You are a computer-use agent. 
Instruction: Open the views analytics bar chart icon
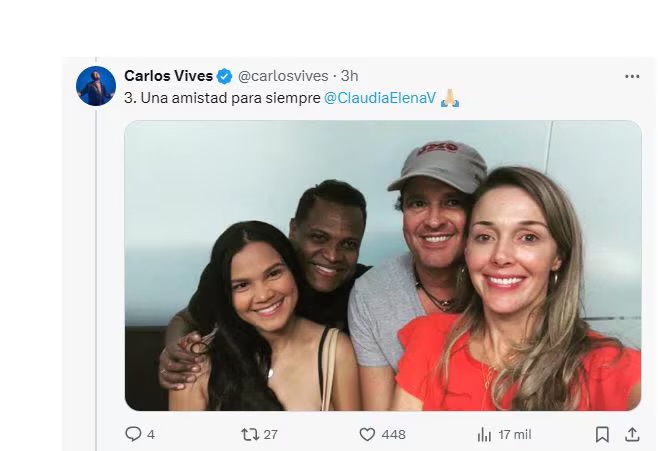(484, 434)
